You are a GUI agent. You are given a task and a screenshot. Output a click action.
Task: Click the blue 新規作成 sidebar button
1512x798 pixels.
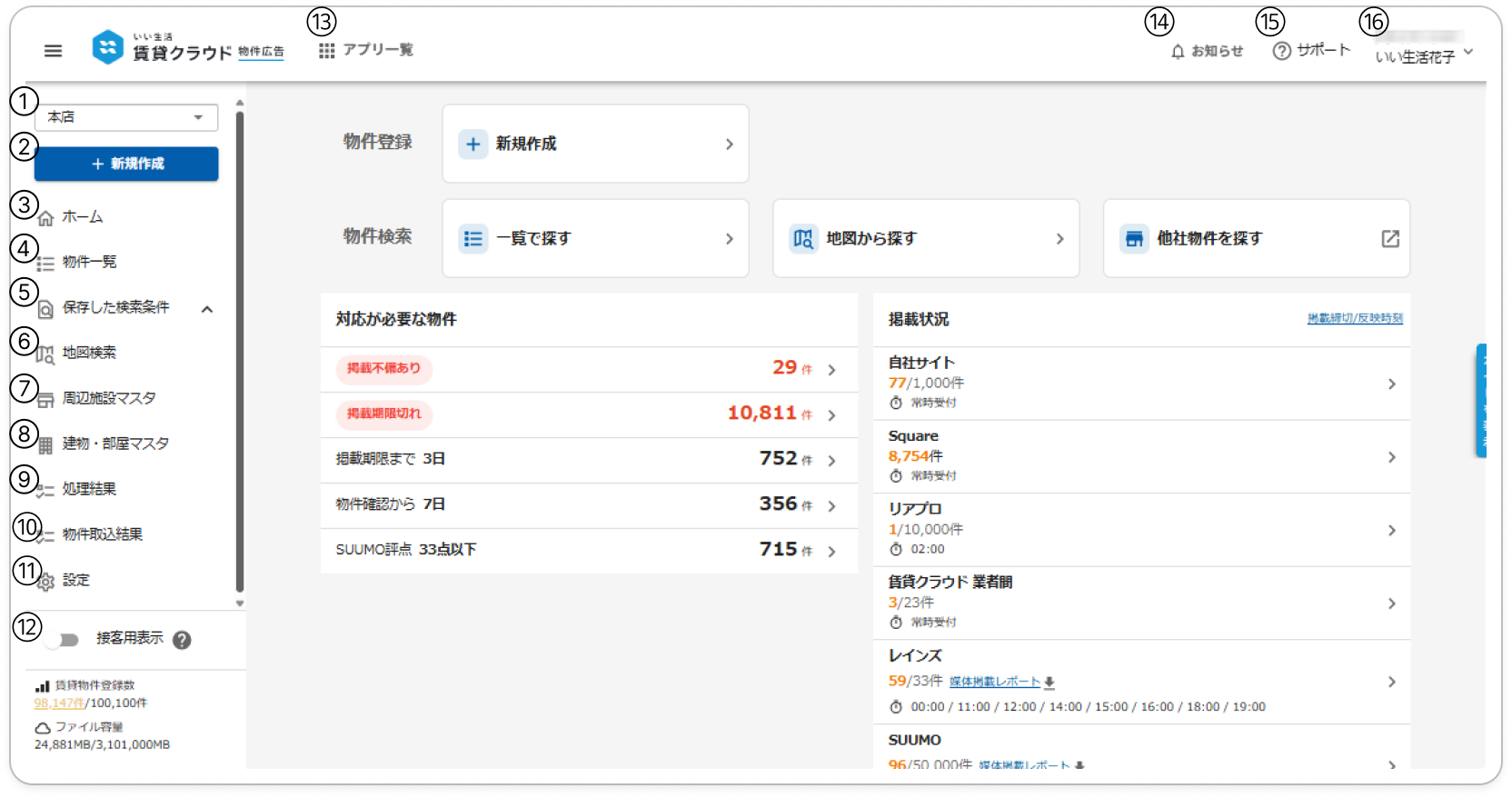point(126,164)
